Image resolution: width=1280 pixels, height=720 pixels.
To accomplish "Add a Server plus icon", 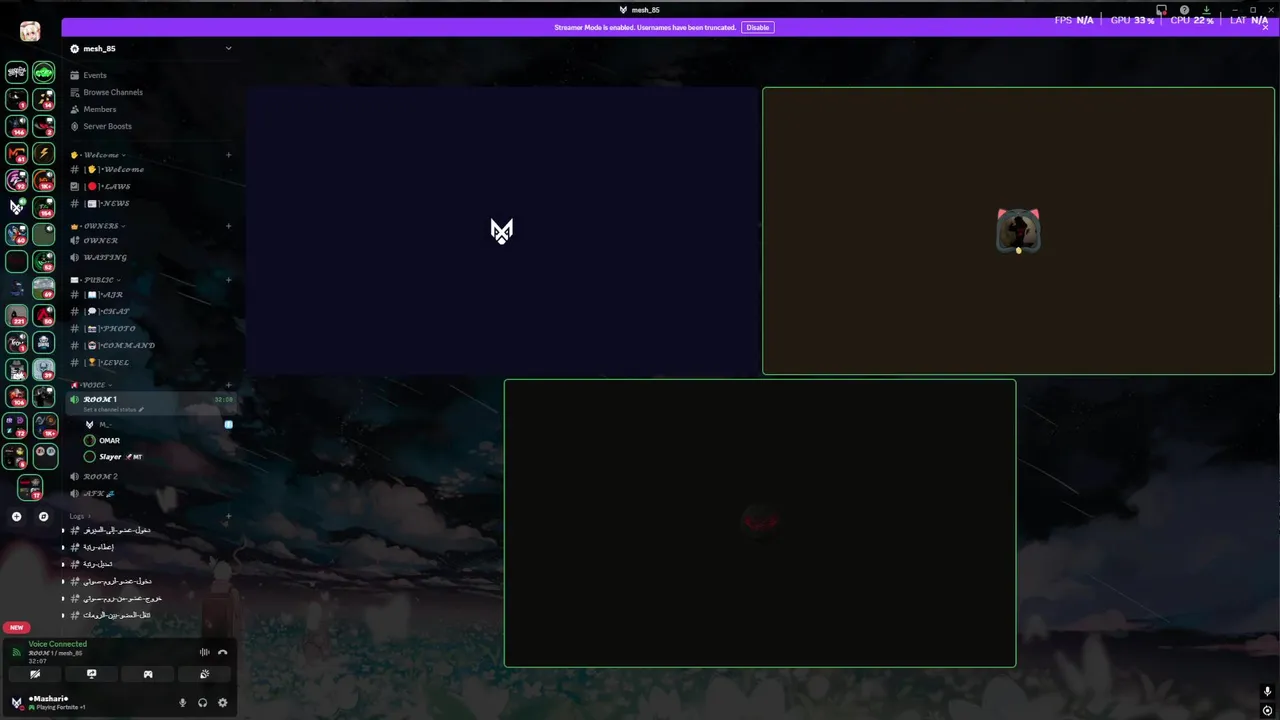I will (16, 517).
